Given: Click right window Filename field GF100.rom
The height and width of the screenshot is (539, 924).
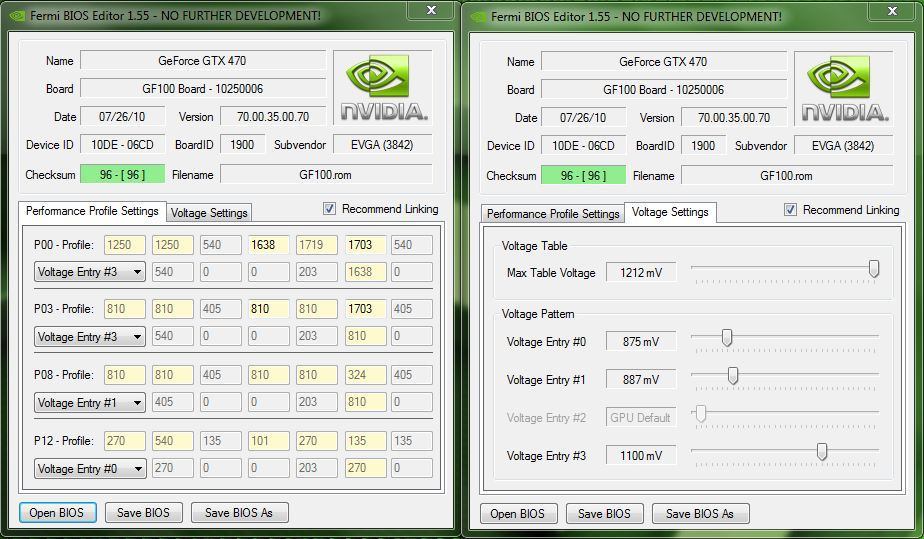Looking at the screenshot, I should pos(787,176).
